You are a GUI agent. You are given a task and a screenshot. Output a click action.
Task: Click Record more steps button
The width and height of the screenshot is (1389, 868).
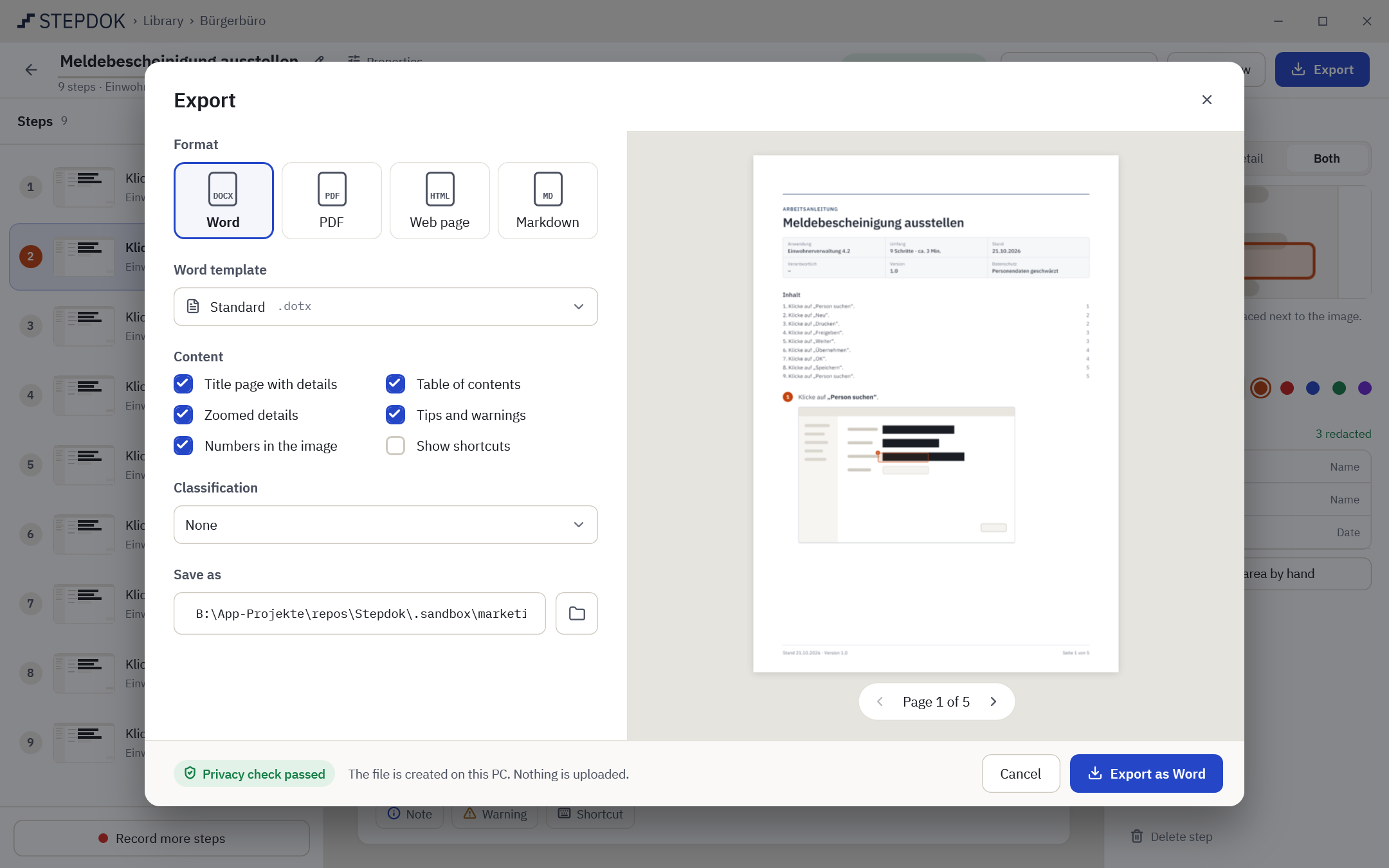point(161,838)
